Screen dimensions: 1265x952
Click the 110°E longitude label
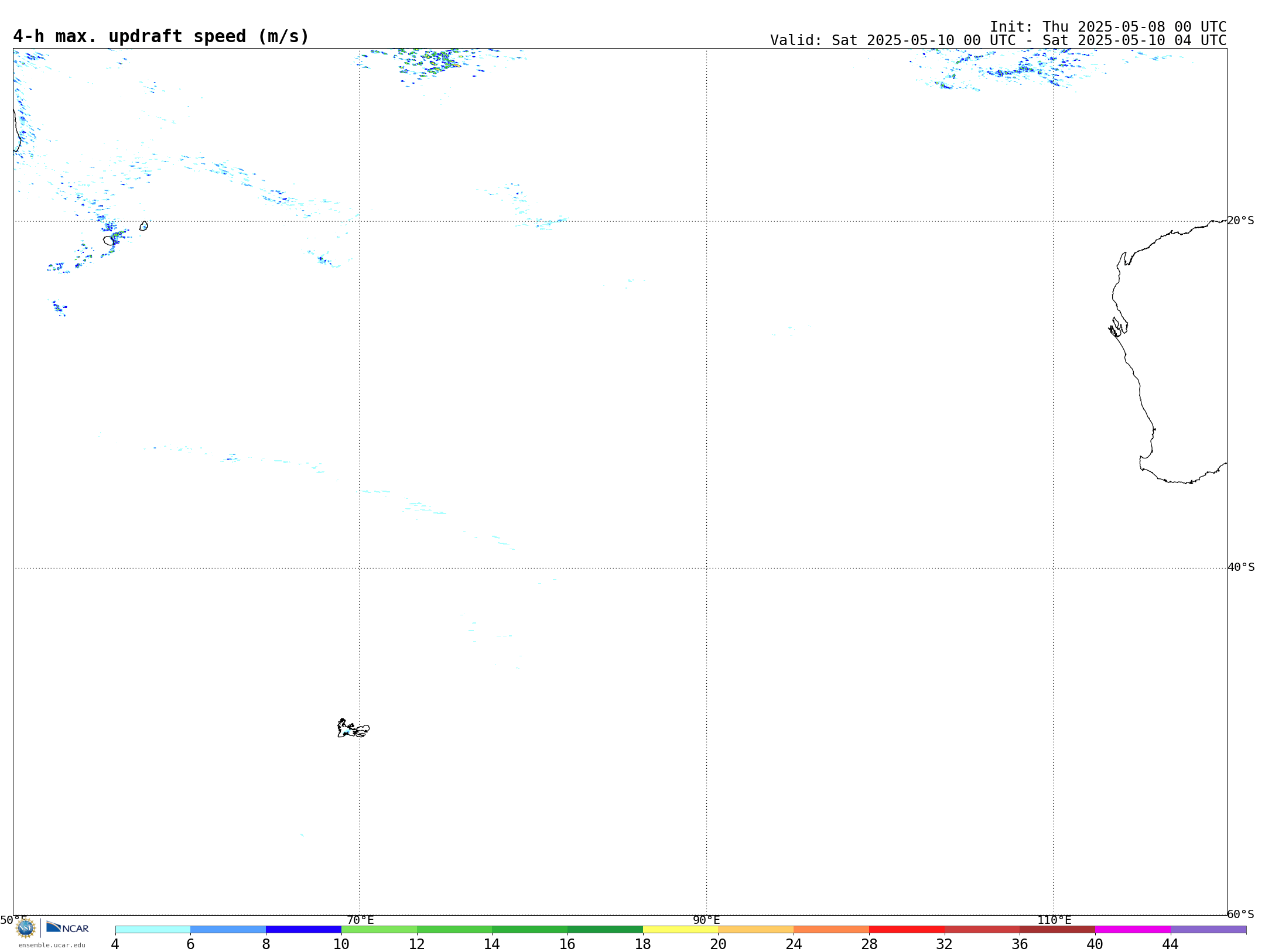point(1054,920)
